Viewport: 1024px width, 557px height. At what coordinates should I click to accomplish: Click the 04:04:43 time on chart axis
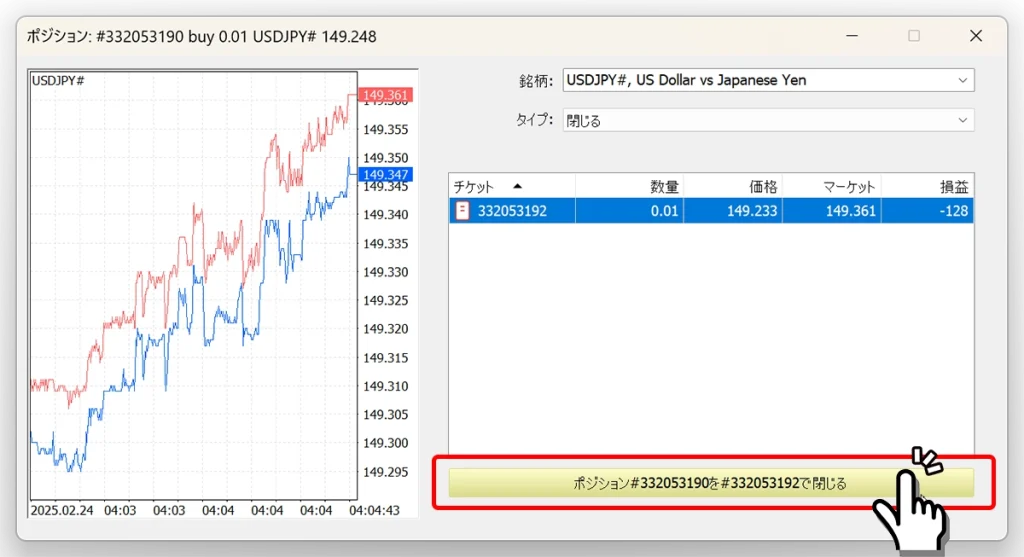click(374, 510)
